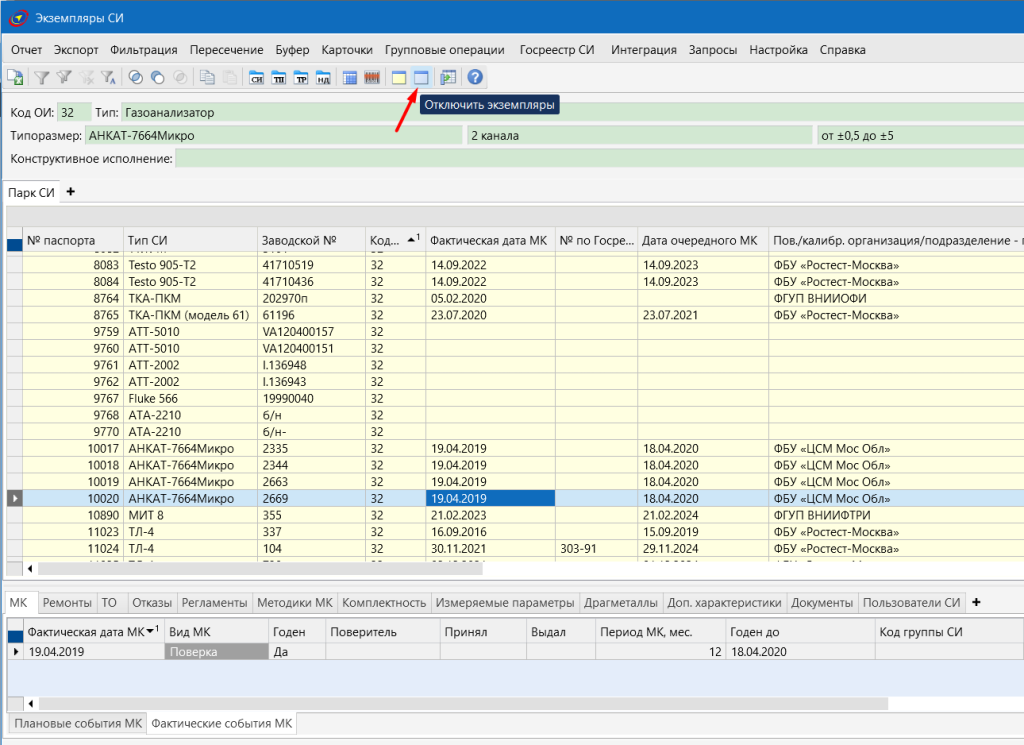Apply filter using first funnel icon
Screen dimensions: 1024x745
(42, 77)
